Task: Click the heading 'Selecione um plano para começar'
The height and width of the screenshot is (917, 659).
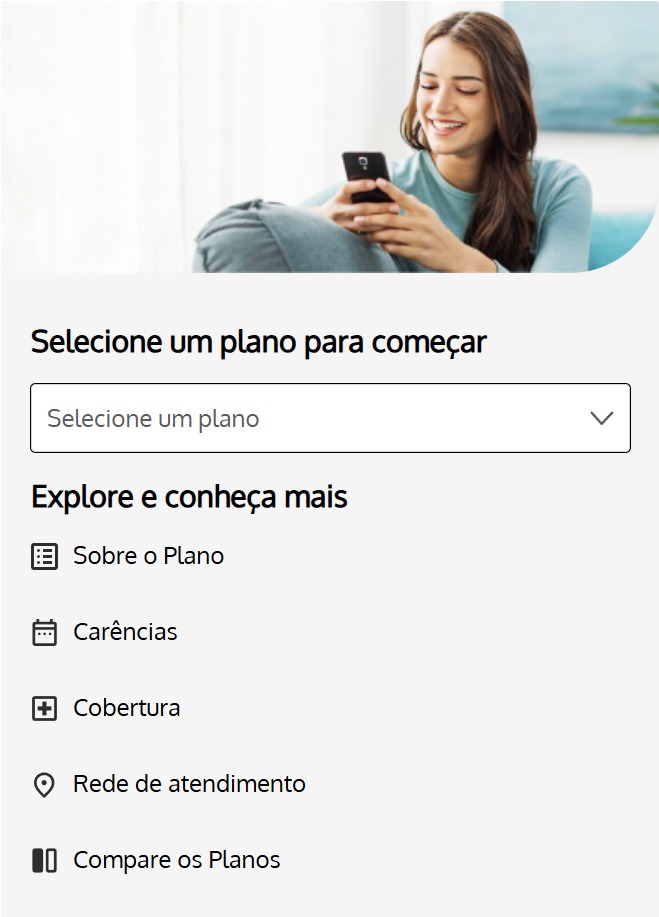Action: click(x=259, y=342)
